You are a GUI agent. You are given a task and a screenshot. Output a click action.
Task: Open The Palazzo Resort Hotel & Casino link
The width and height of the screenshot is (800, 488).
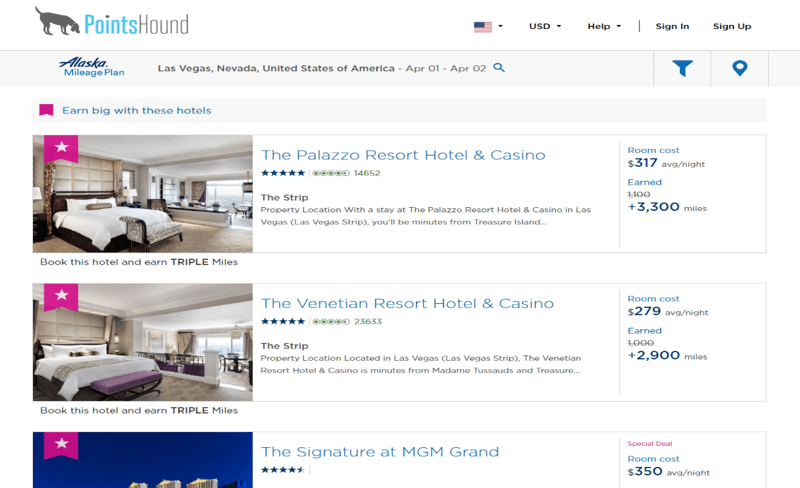pyautogui.click(x=403, y=155)
